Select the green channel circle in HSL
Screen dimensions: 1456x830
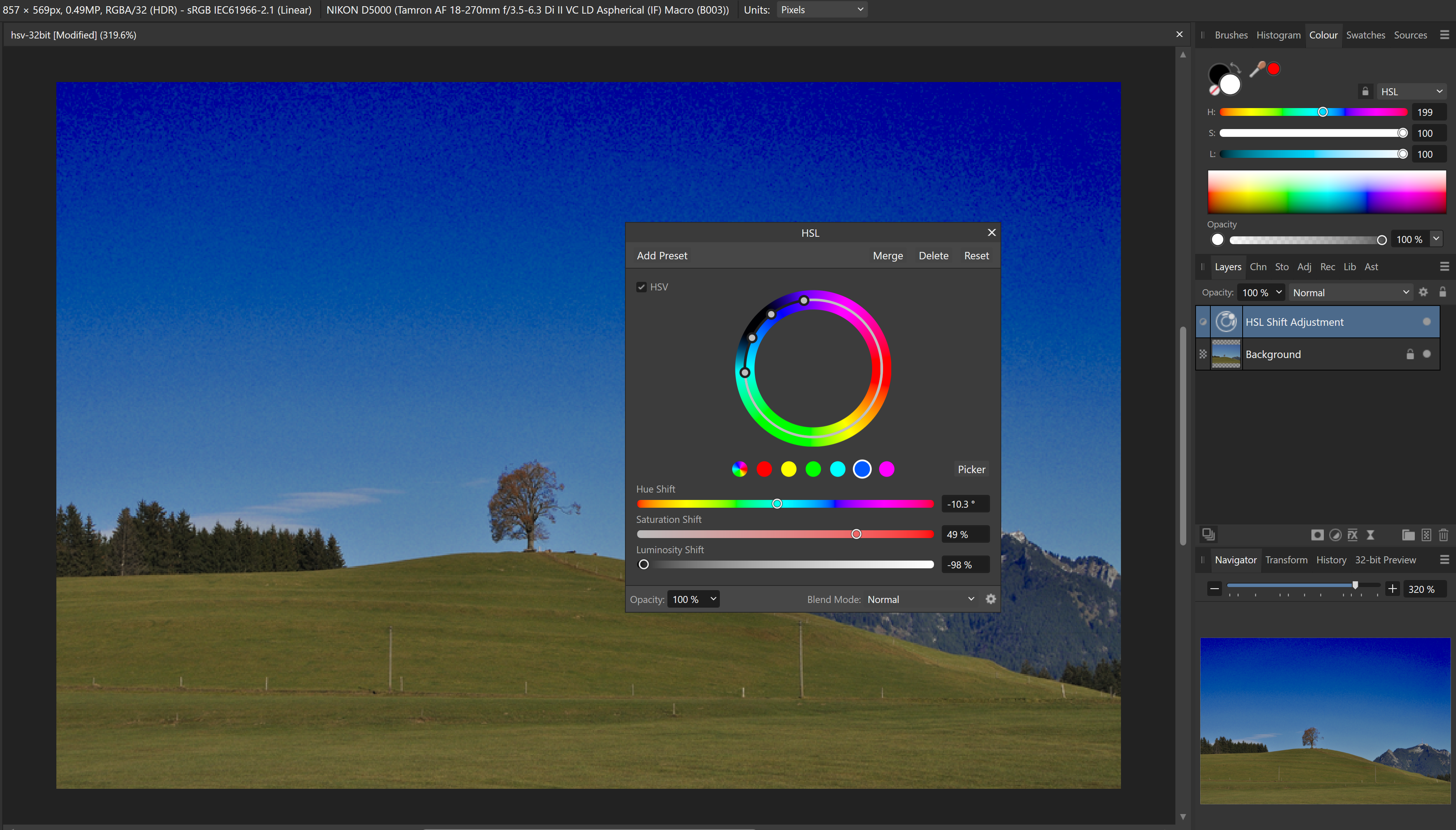813,468
